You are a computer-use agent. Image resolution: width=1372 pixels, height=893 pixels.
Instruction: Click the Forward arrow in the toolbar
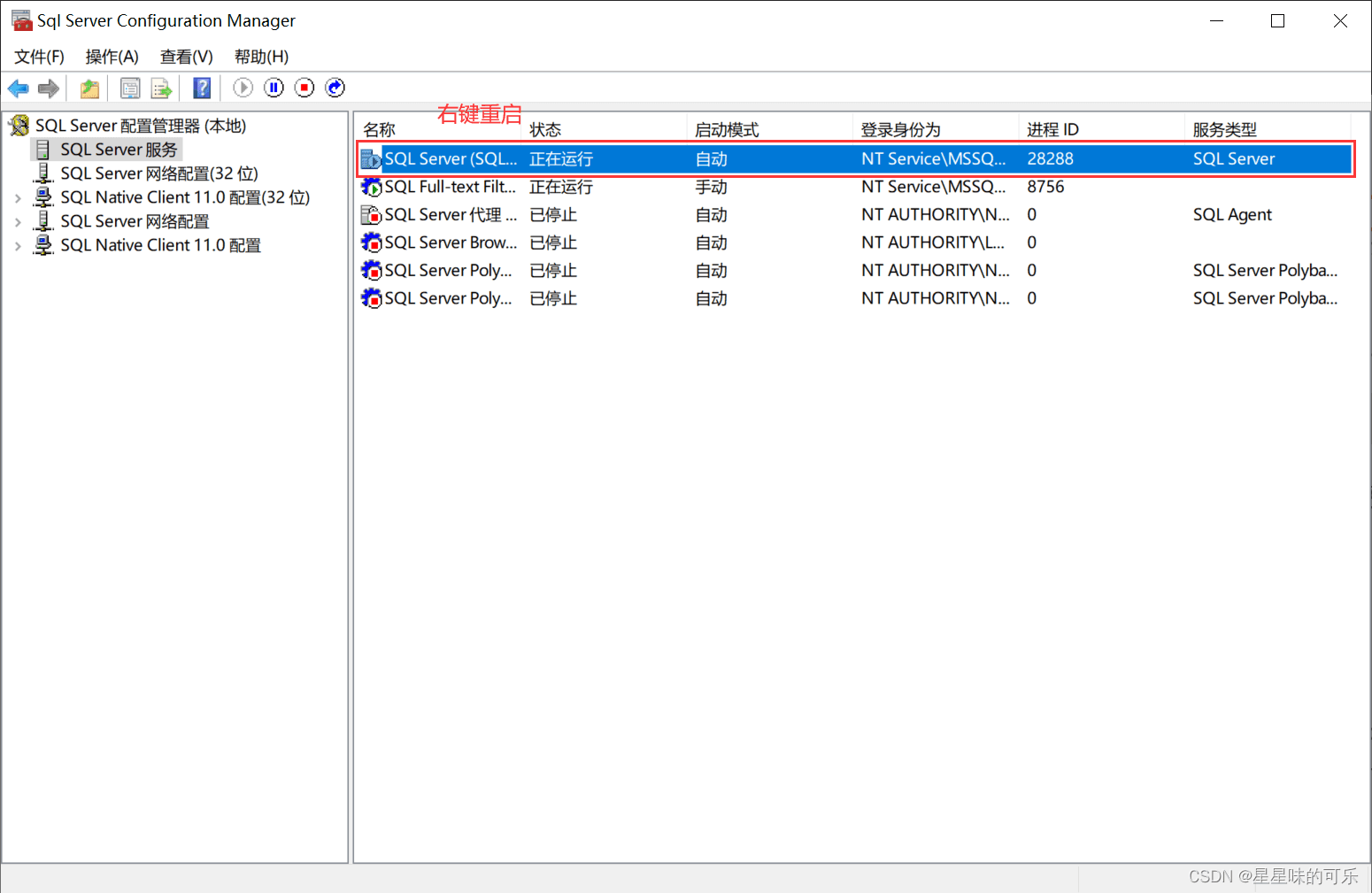pos(49,89)
